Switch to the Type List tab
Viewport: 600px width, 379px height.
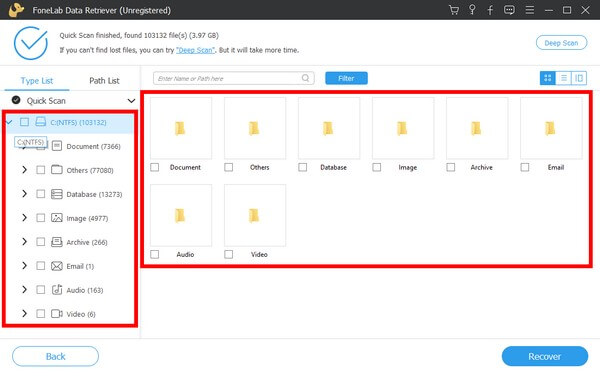click(x=37, y=81)
